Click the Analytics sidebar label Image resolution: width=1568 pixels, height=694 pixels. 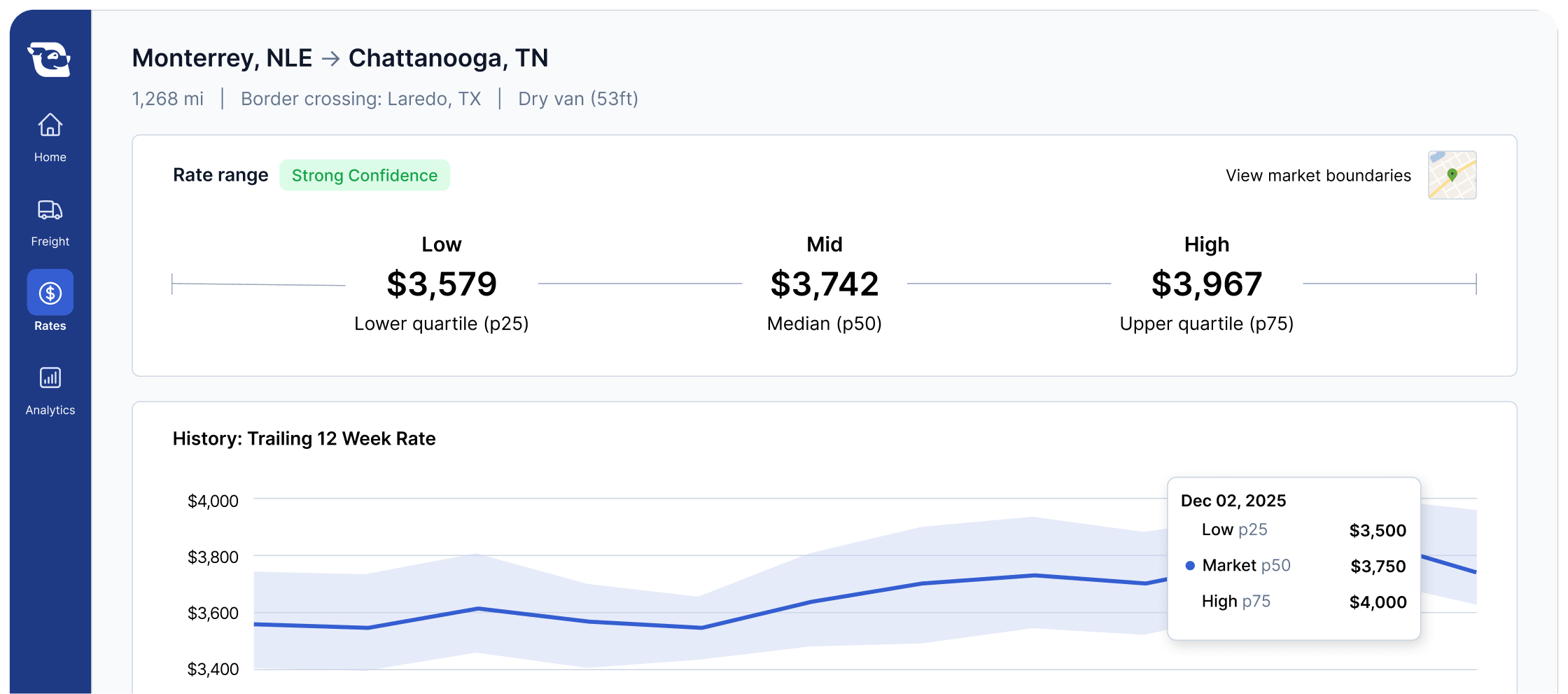(50, 410)
